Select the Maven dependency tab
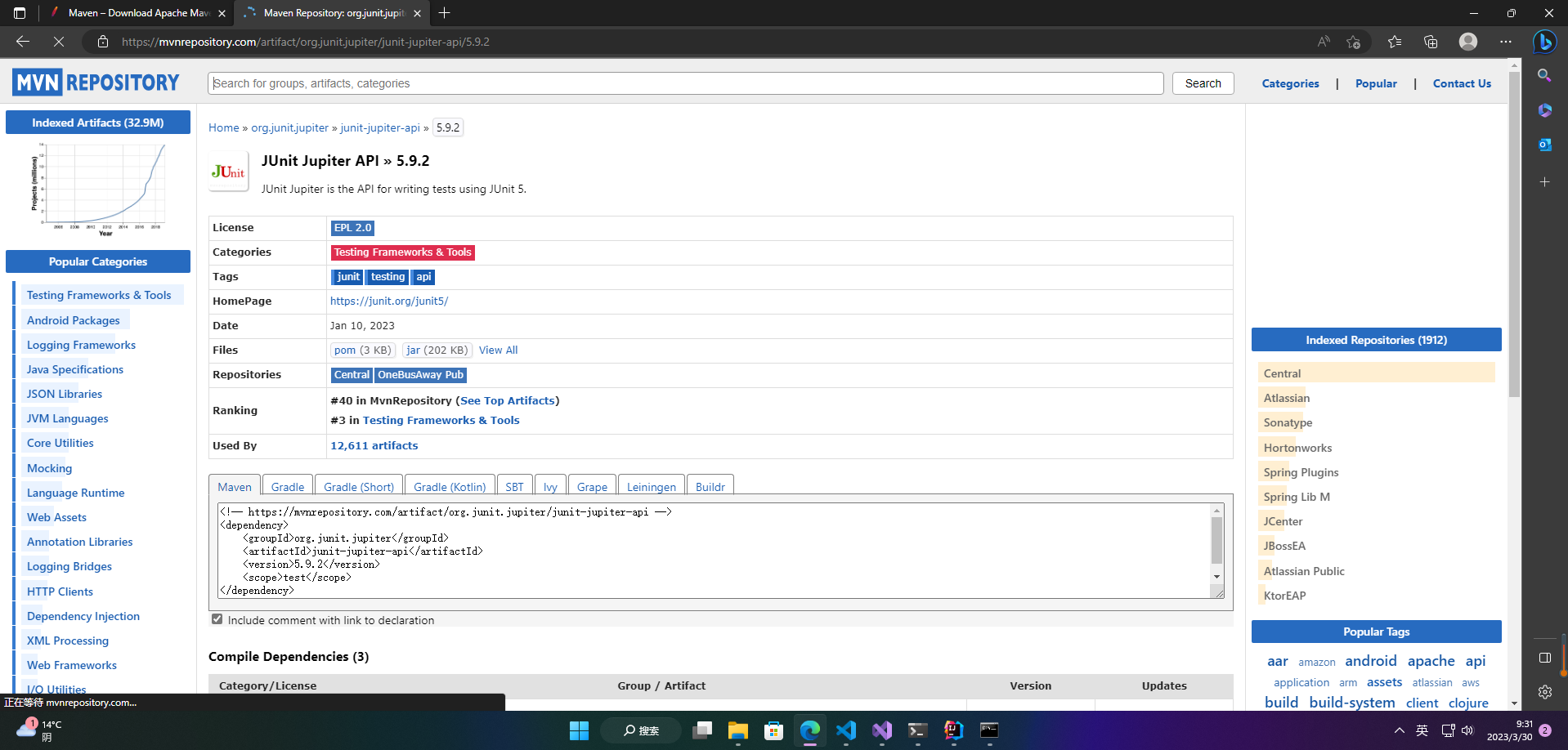The width and height of the screenshot is (1568, 750). [x=235, y=486]
